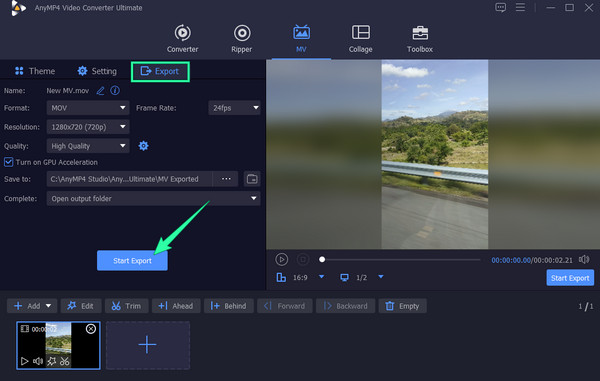This screenshot has width=600, height=381.
Task: Insert clip Behind
Action: pos(228,306)
